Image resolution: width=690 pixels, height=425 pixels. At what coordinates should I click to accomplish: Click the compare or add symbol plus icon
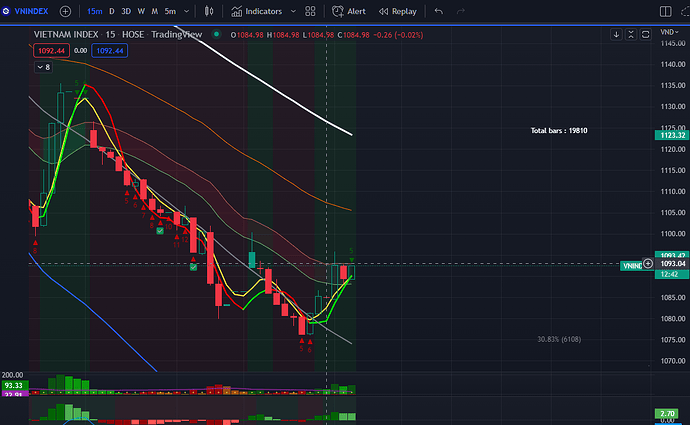pos(65,11)
